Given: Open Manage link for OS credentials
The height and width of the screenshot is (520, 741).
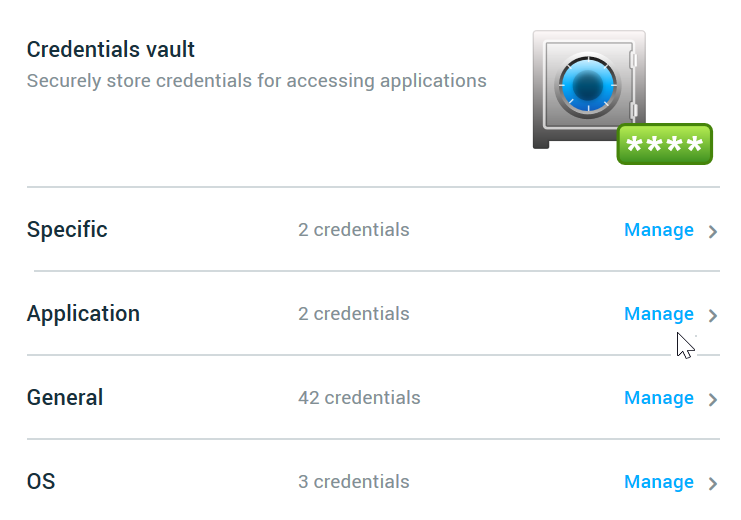Looking at the screenshot, I should [658, 482].
